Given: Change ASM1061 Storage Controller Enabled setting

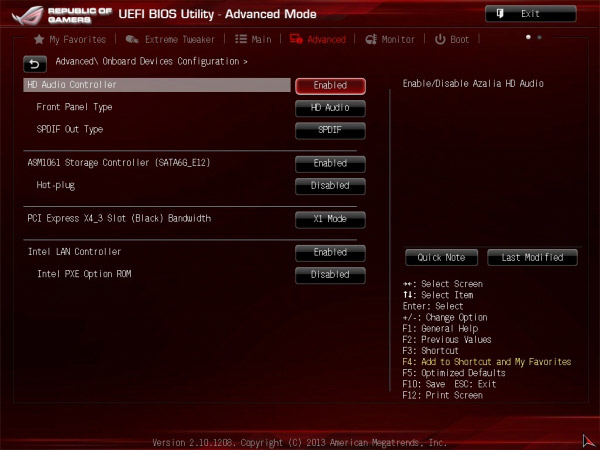Looking at the screenshot, I should point(330,164).
